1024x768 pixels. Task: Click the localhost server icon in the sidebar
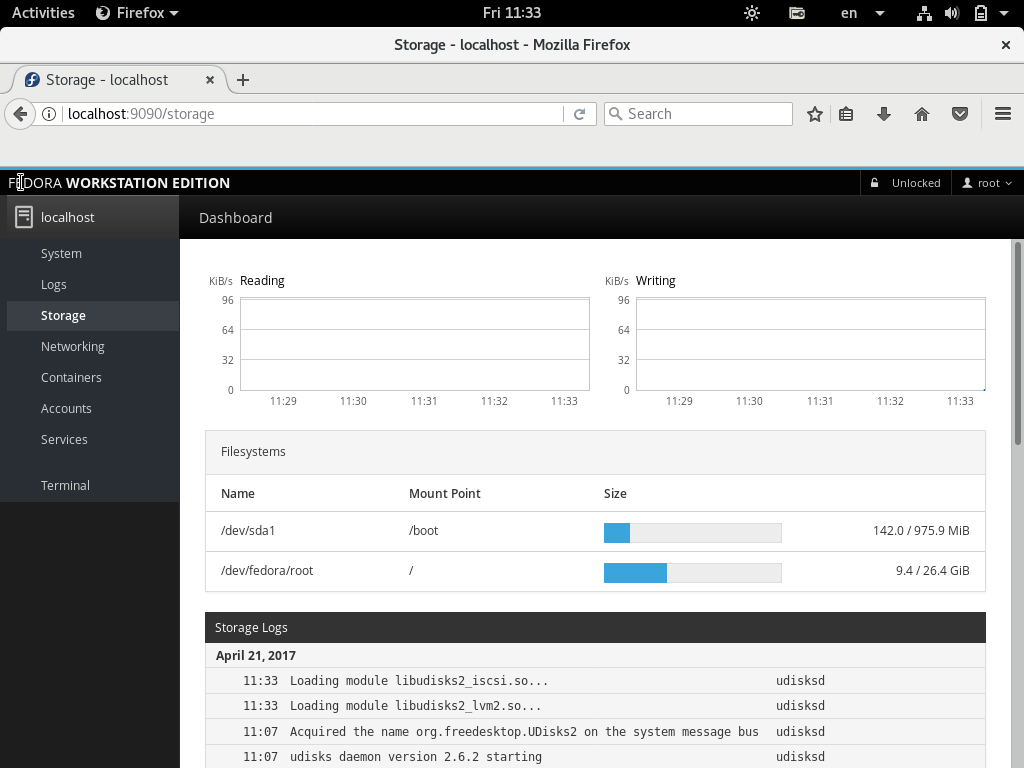tap(24, 217)
